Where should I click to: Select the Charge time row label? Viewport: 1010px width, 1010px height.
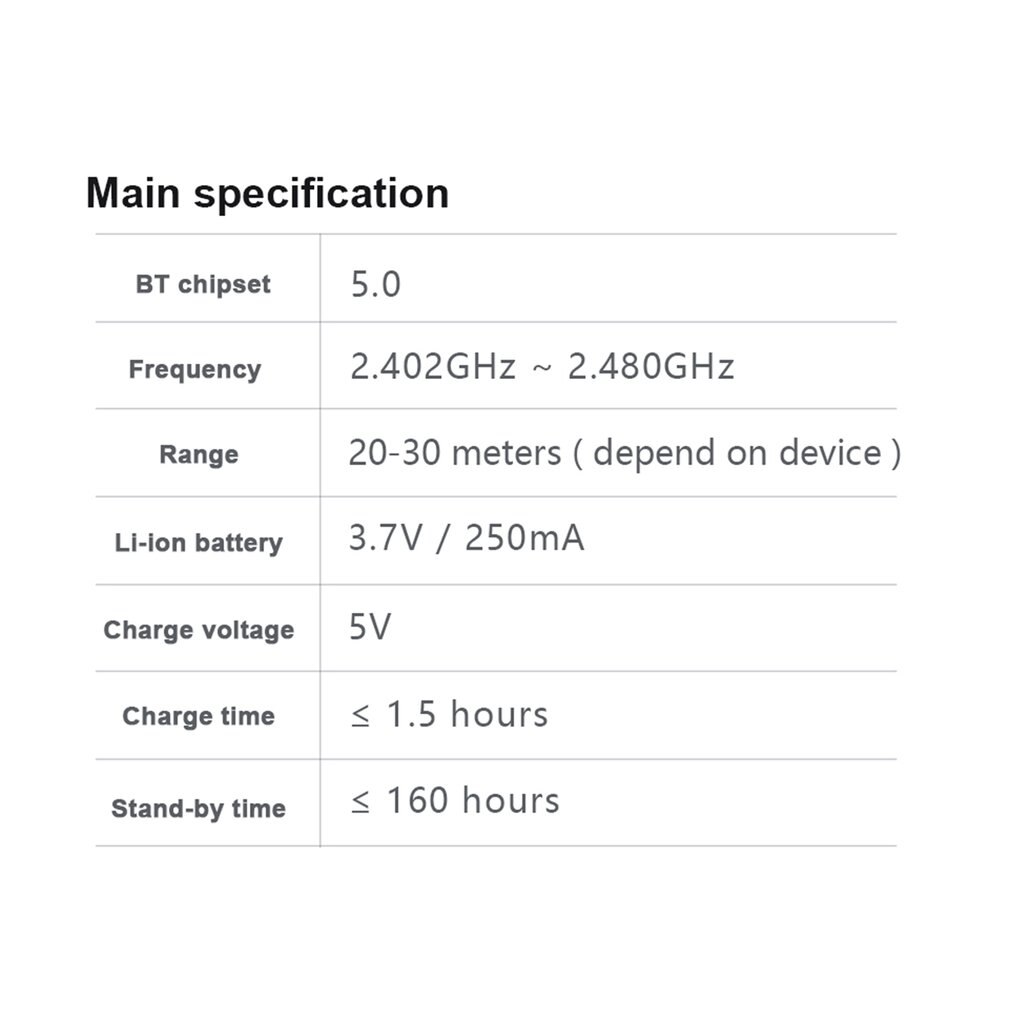click(198, 716)
